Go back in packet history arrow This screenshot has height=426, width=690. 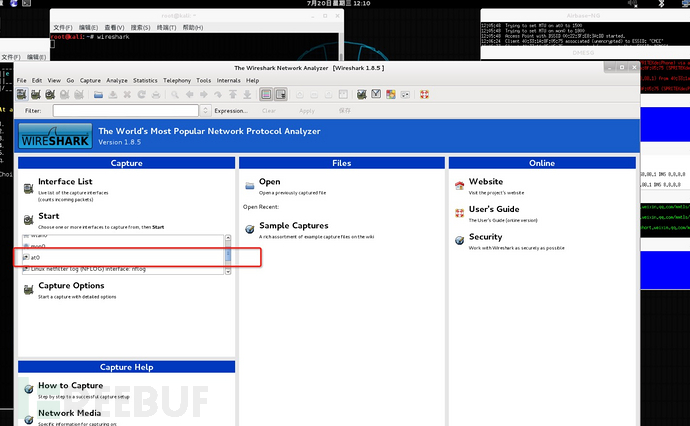(190, 95)
